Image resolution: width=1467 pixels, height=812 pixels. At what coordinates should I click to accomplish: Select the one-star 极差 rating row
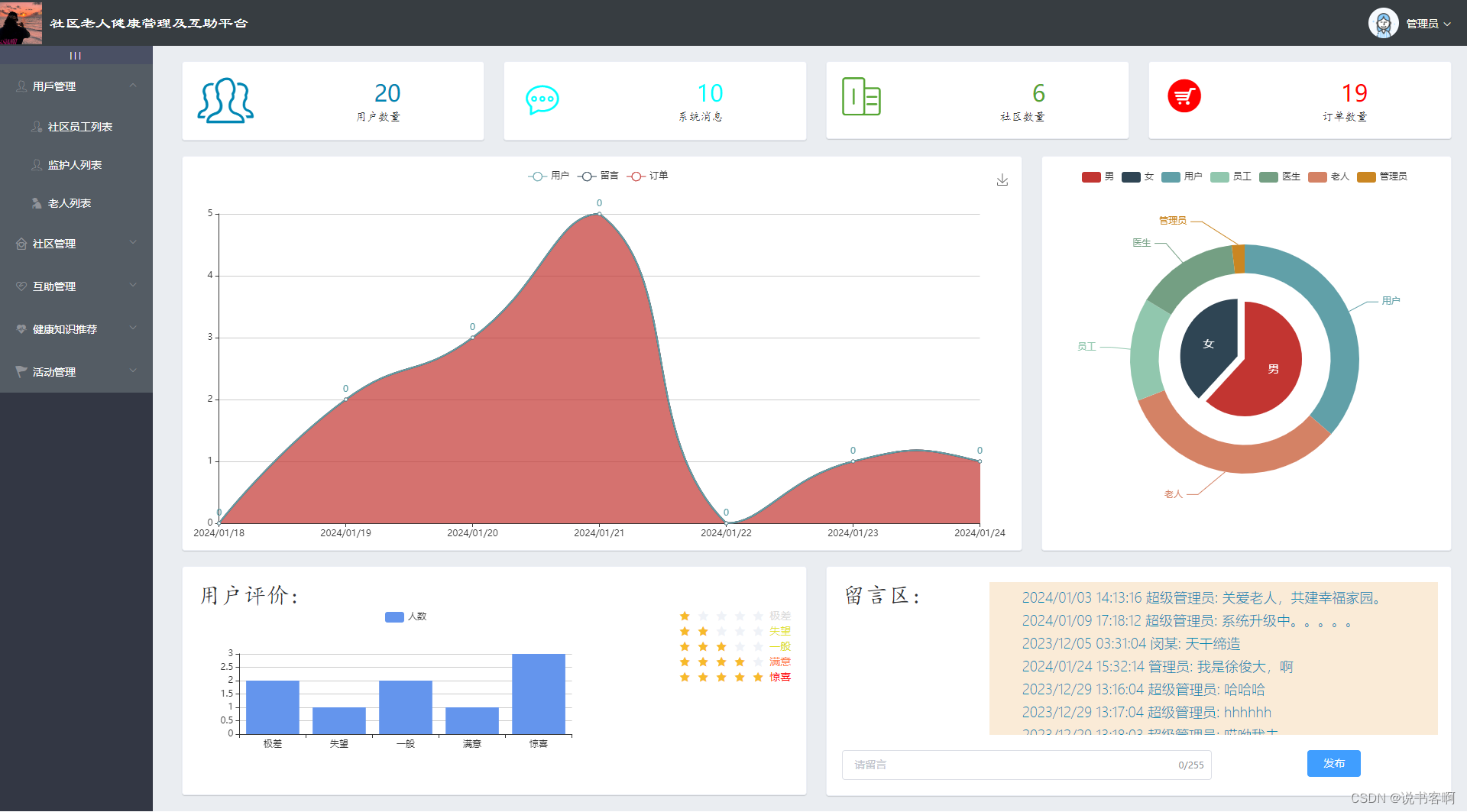point(735,616)
